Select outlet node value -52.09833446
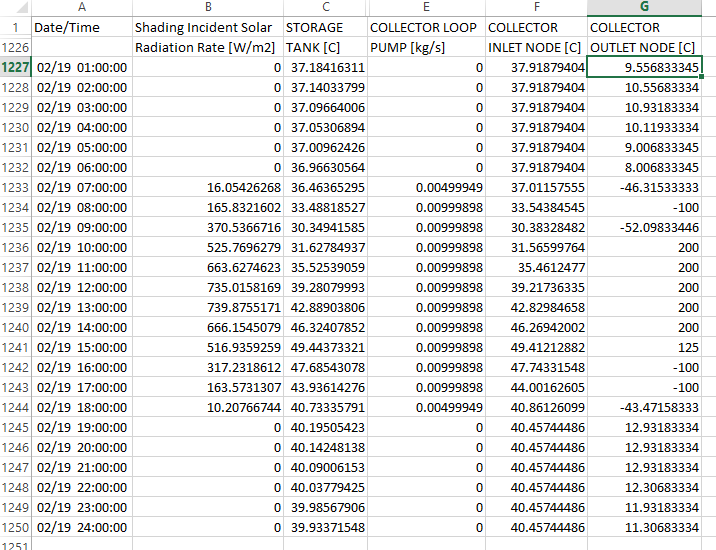This screenshot has height=550, width=716. [644, 227]
